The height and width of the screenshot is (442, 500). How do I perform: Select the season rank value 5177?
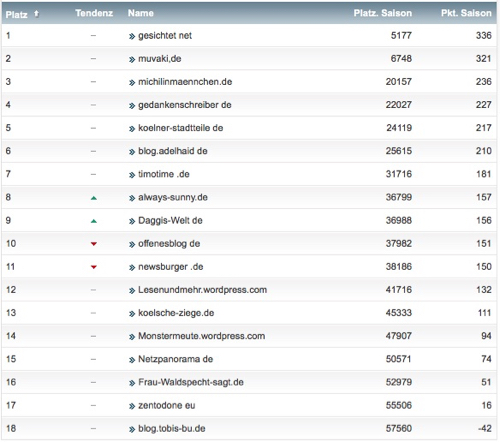click(x=401, y=35)
